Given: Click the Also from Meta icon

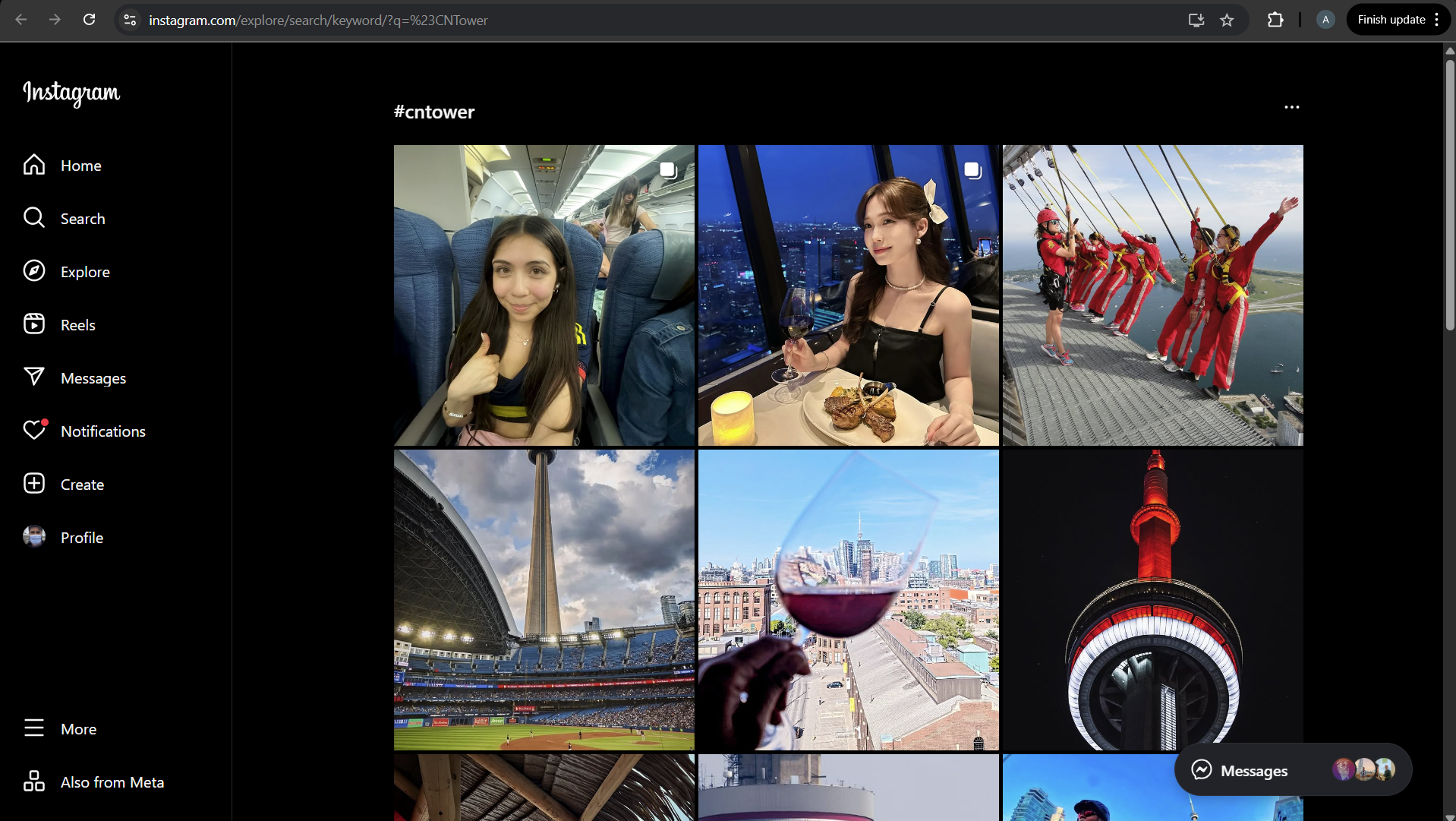Looking at the screenshot, I should (34, 782).
